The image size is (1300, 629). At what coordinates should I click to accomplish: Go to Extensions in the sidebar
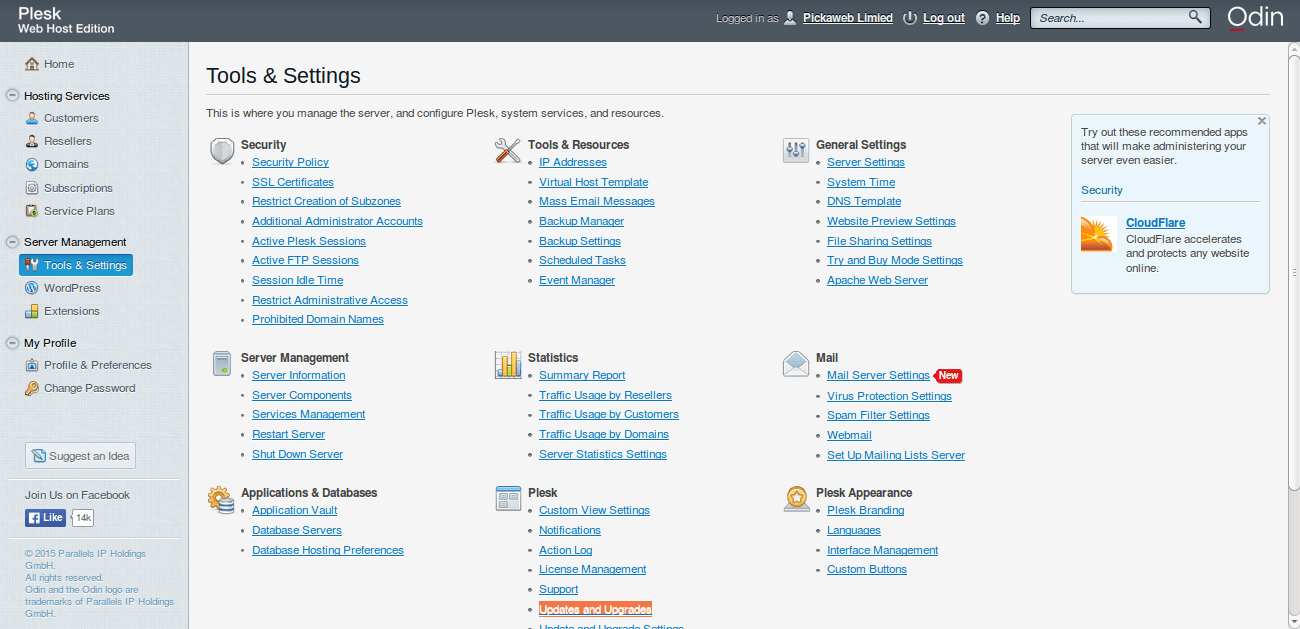pyautogui.click(x=72, y=311)
